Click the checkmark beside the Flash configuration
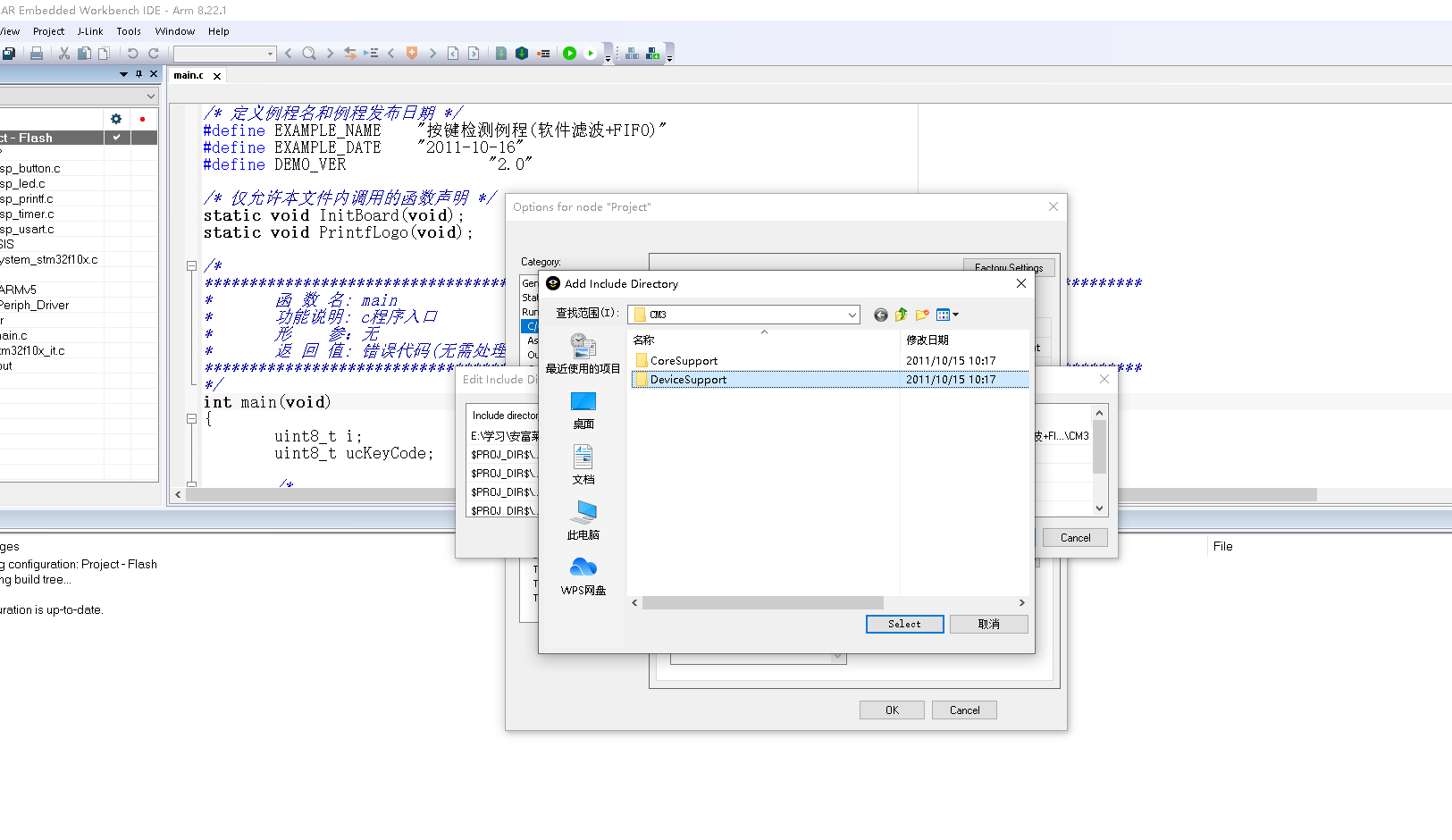Screen dimensions: 1452x840 coord(116,138)
